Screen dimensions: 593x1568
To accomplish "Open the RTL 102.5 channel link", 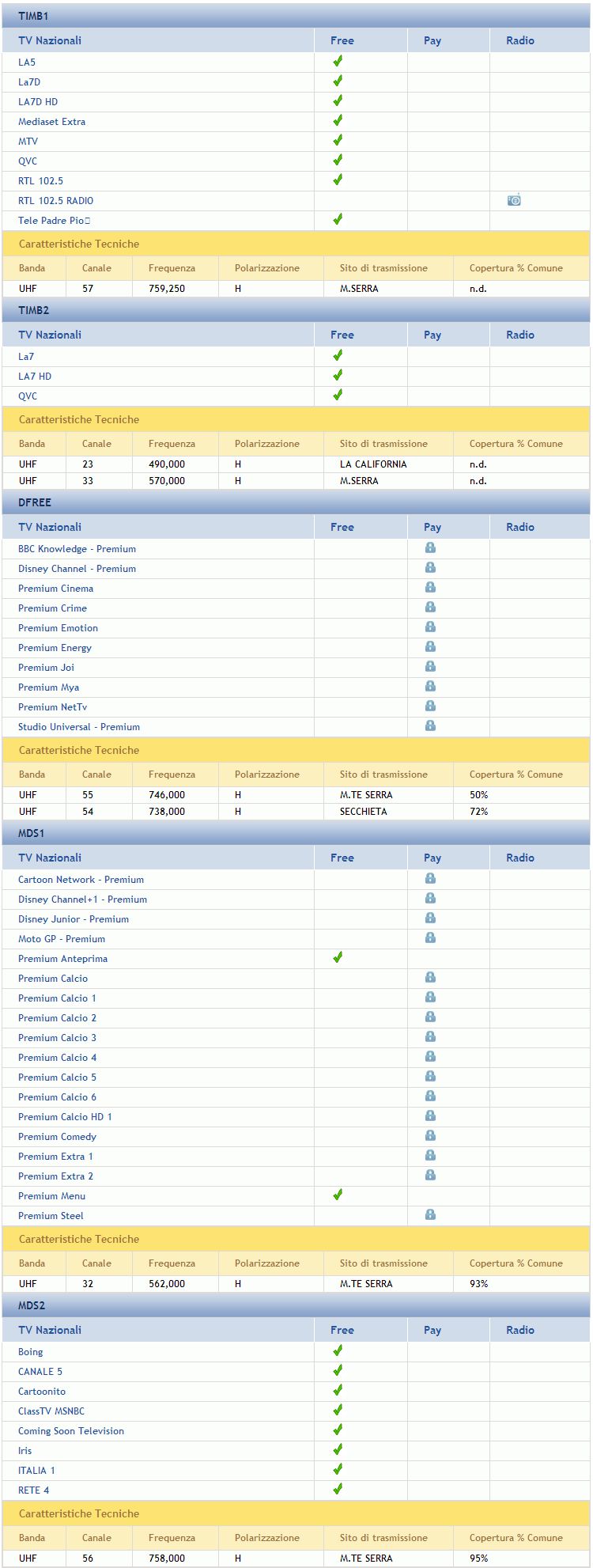I will coord(40,181).
